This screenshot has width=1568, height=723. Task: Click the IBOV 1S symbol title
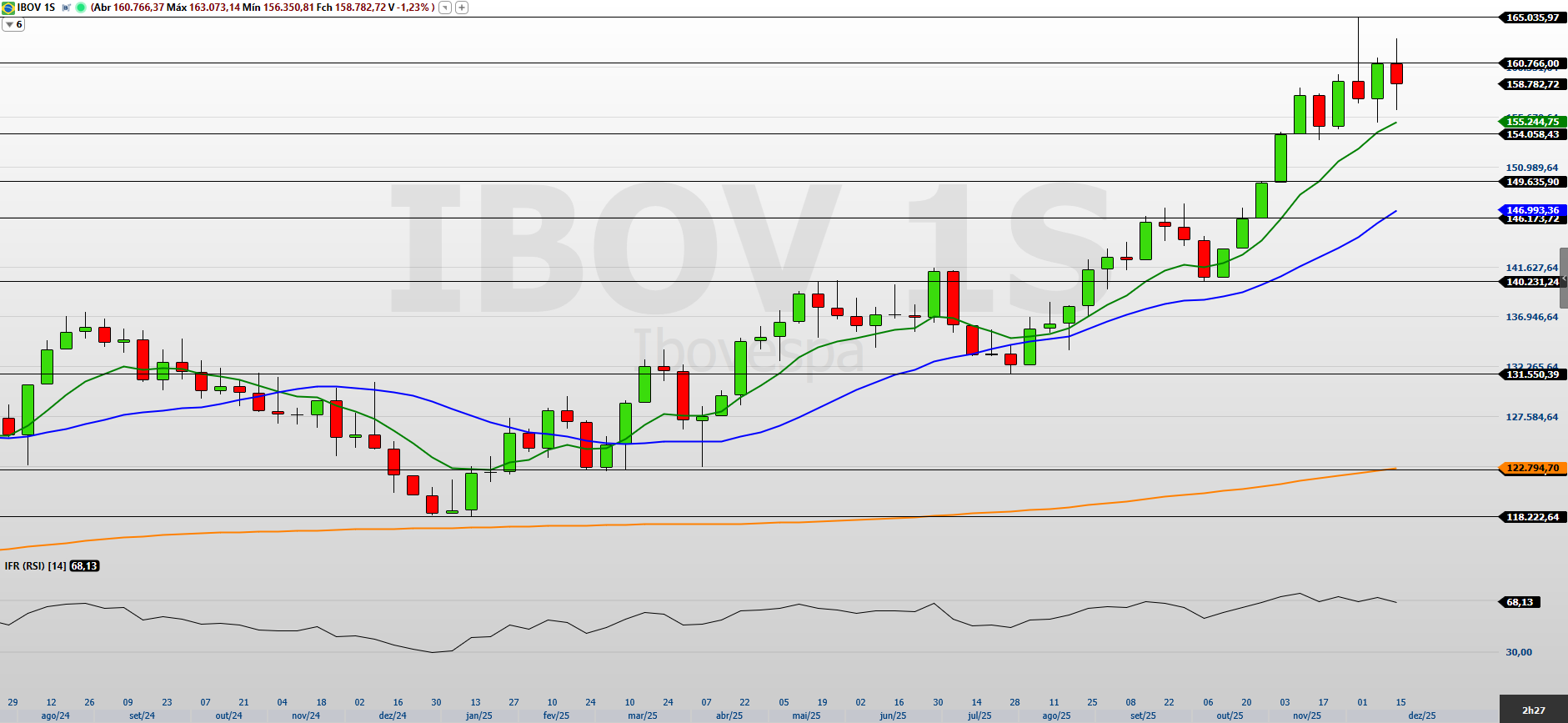click(x=37, y=8)
